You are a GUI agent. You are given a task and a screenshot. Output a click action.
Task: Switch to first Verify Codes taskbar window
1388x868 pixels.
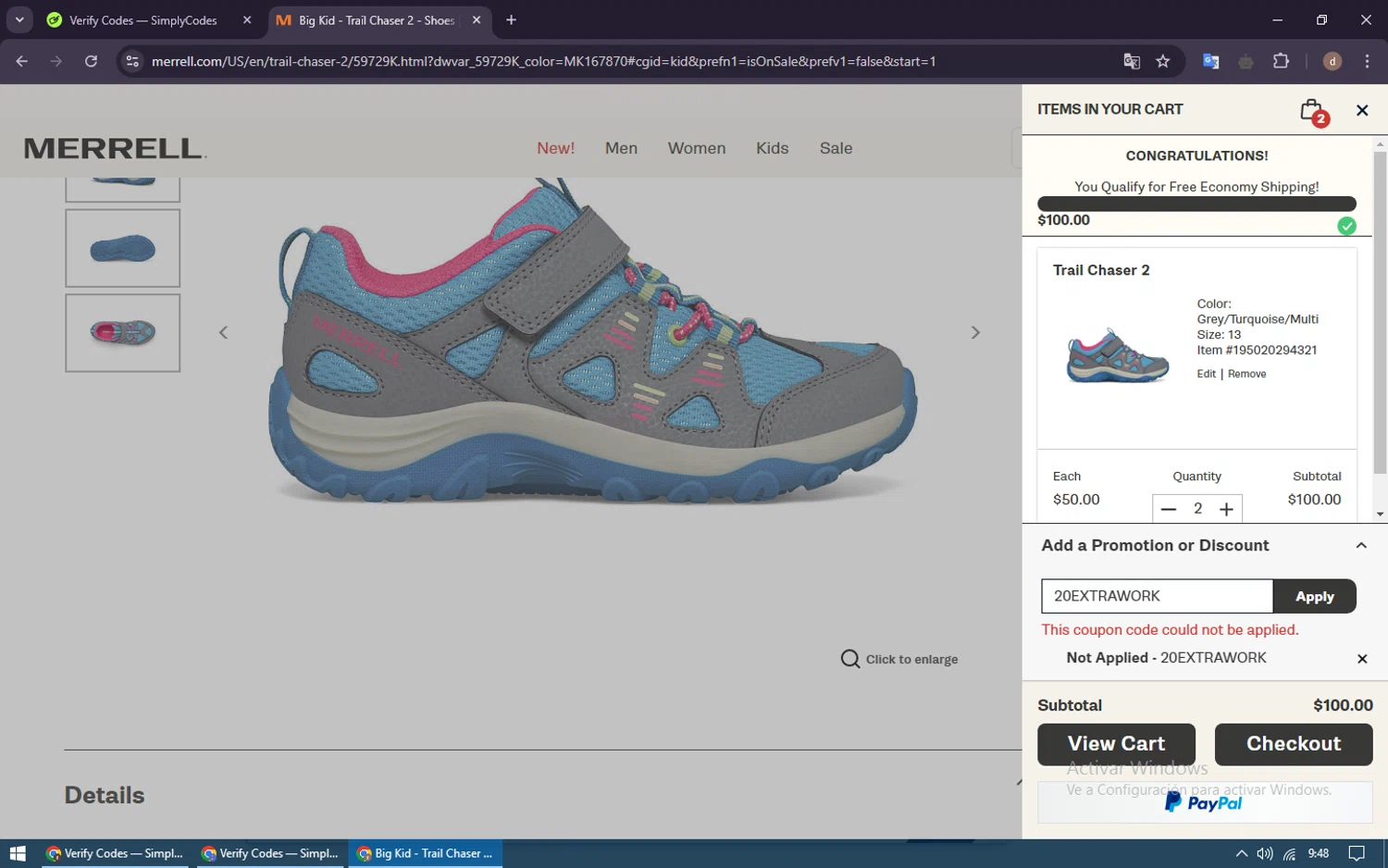115,853
